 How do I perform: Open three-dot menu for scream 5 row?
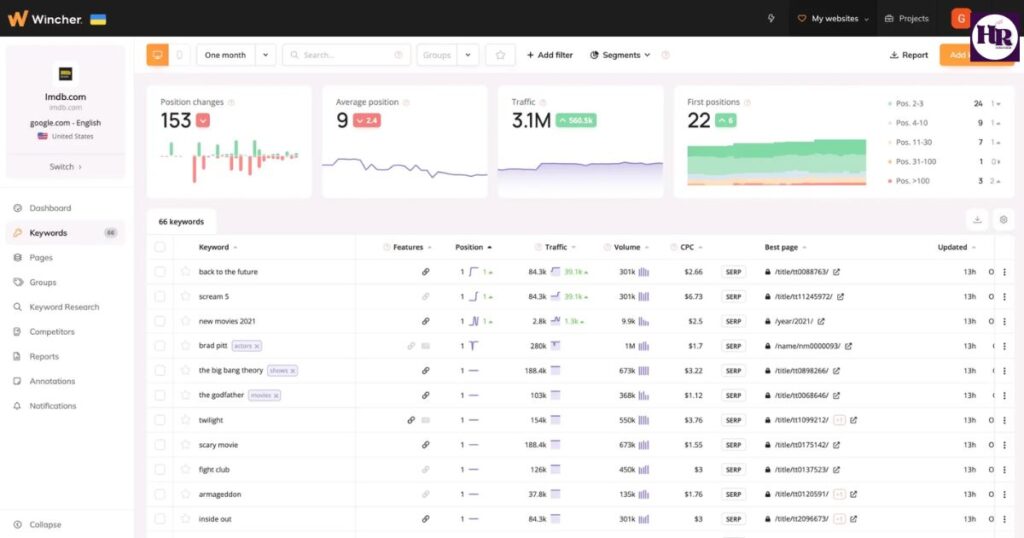coord(1004,297)
